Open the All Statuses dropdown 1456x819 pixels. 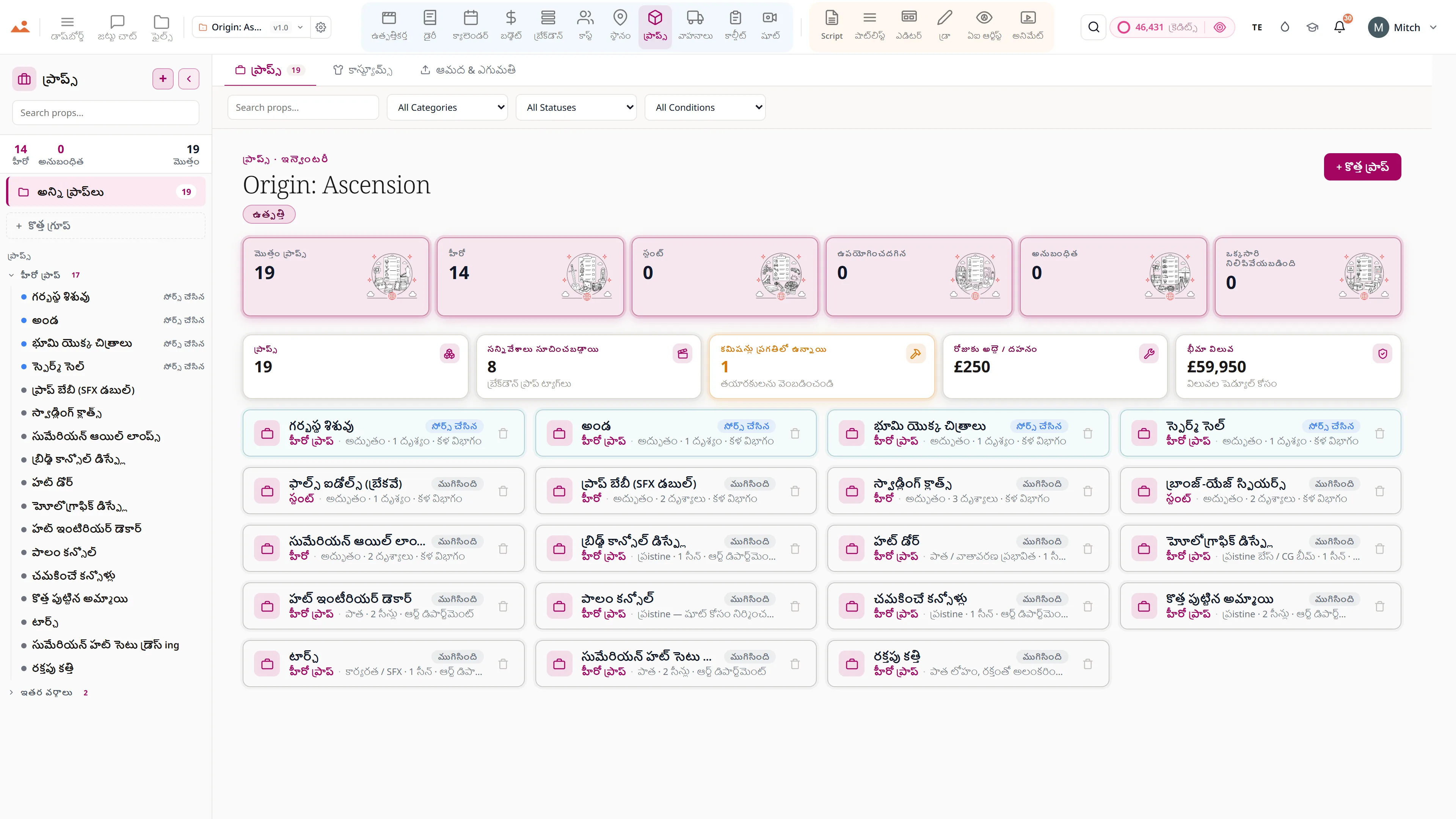point(576,107)
